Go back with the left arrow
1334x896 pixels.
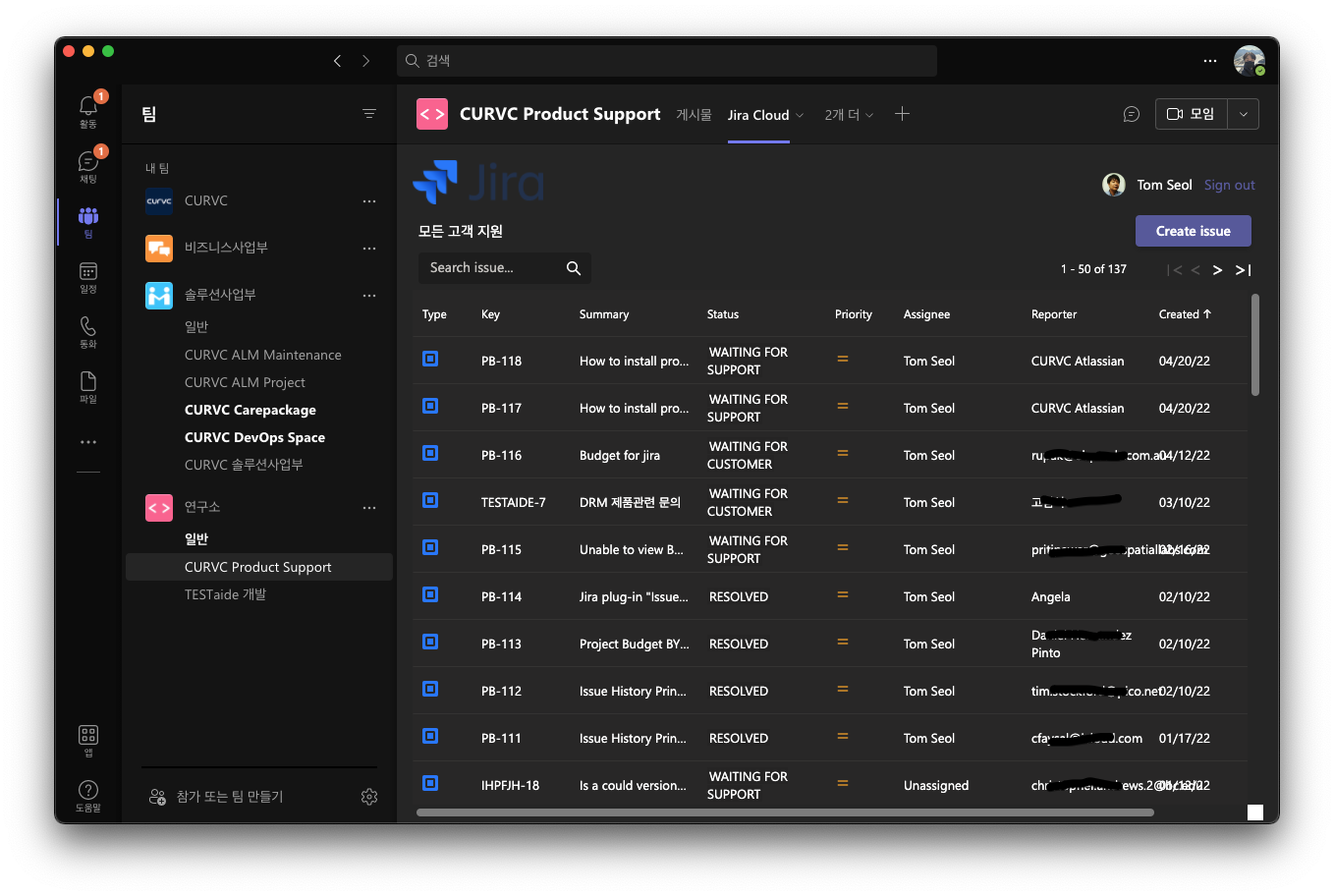point(337,61)
